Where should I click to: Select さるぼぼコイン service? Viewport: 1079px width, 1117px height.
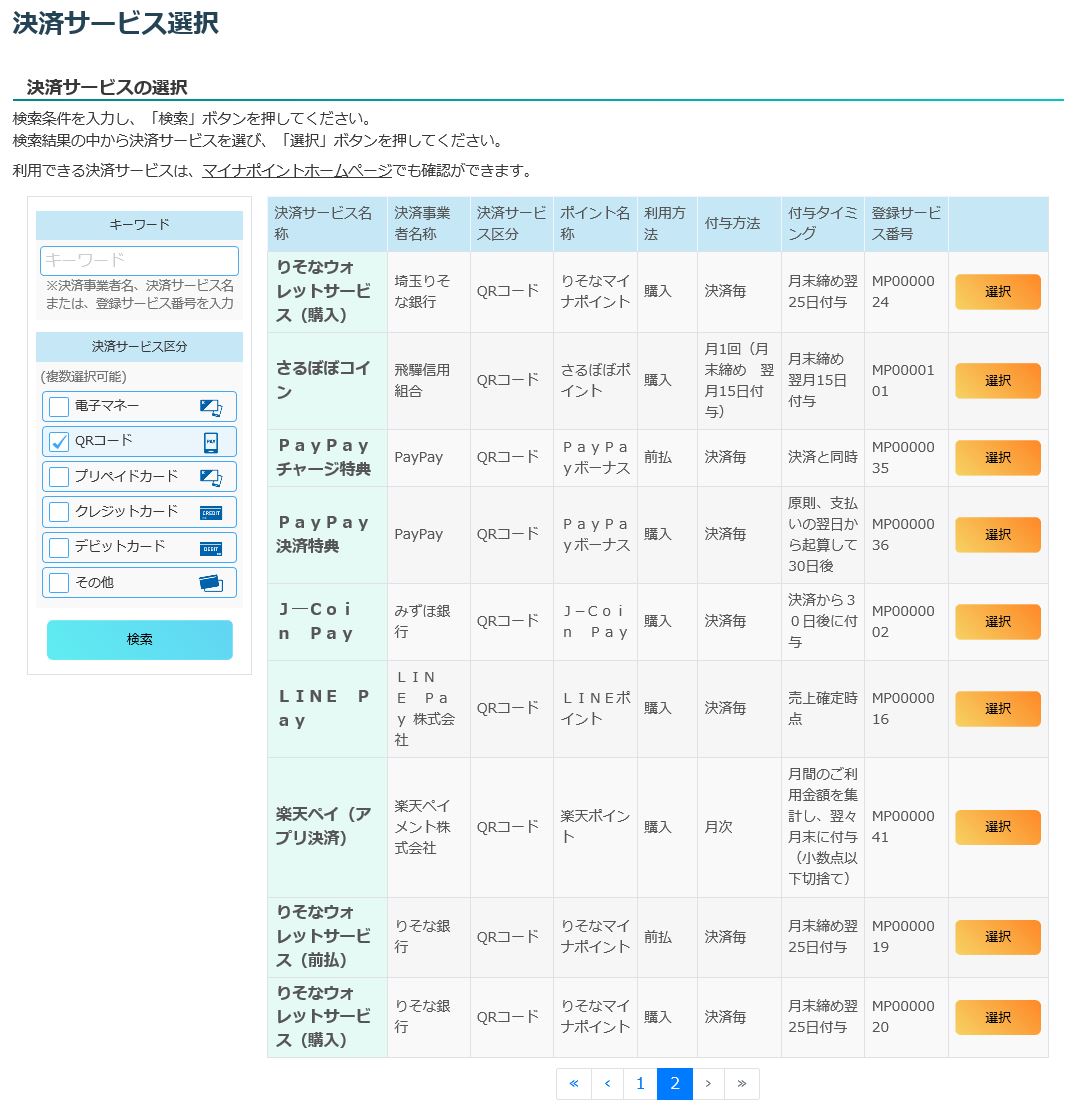click(x=997, y=380)
